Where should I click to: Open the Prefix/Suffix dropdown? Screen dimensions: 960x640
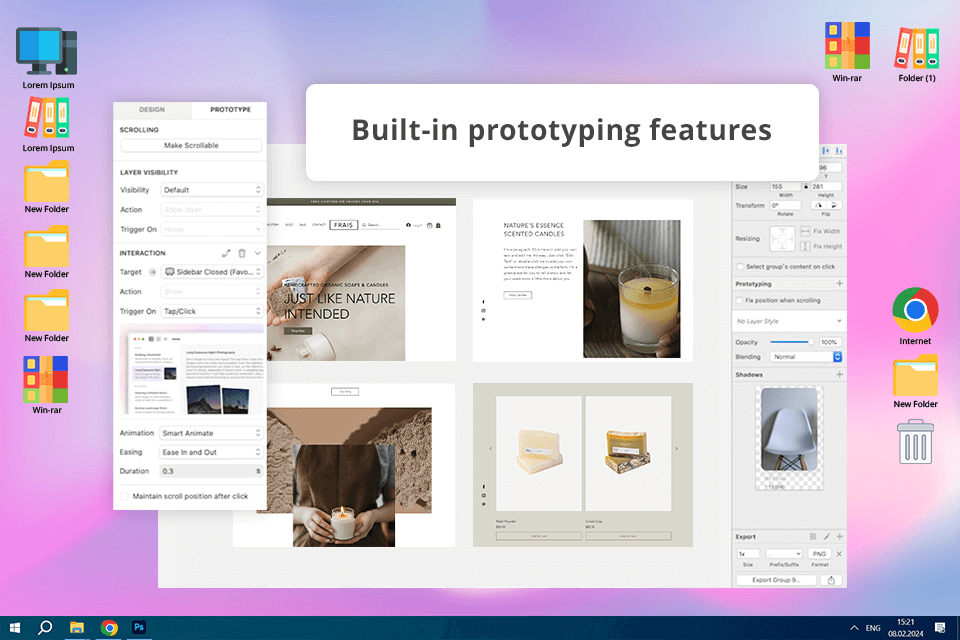click(784, 554)
